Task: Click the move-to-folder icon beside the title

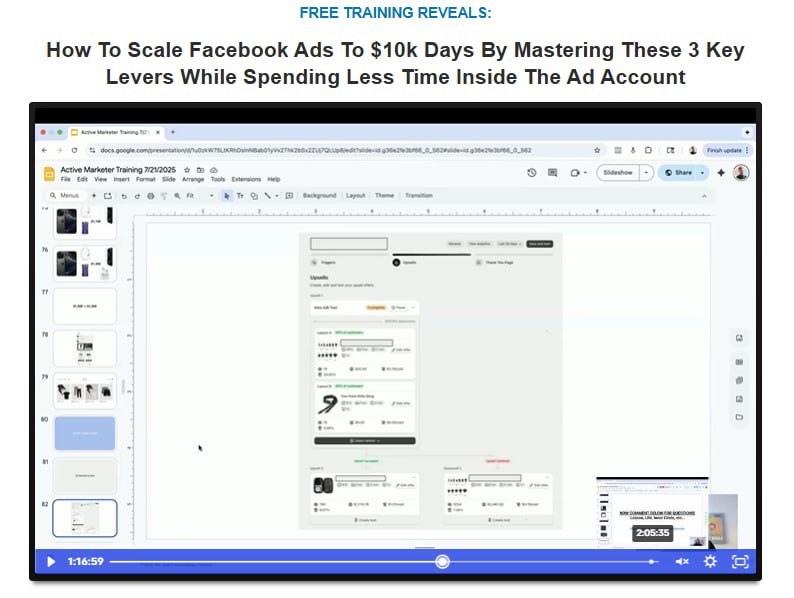Action: [x=201, y=170]
